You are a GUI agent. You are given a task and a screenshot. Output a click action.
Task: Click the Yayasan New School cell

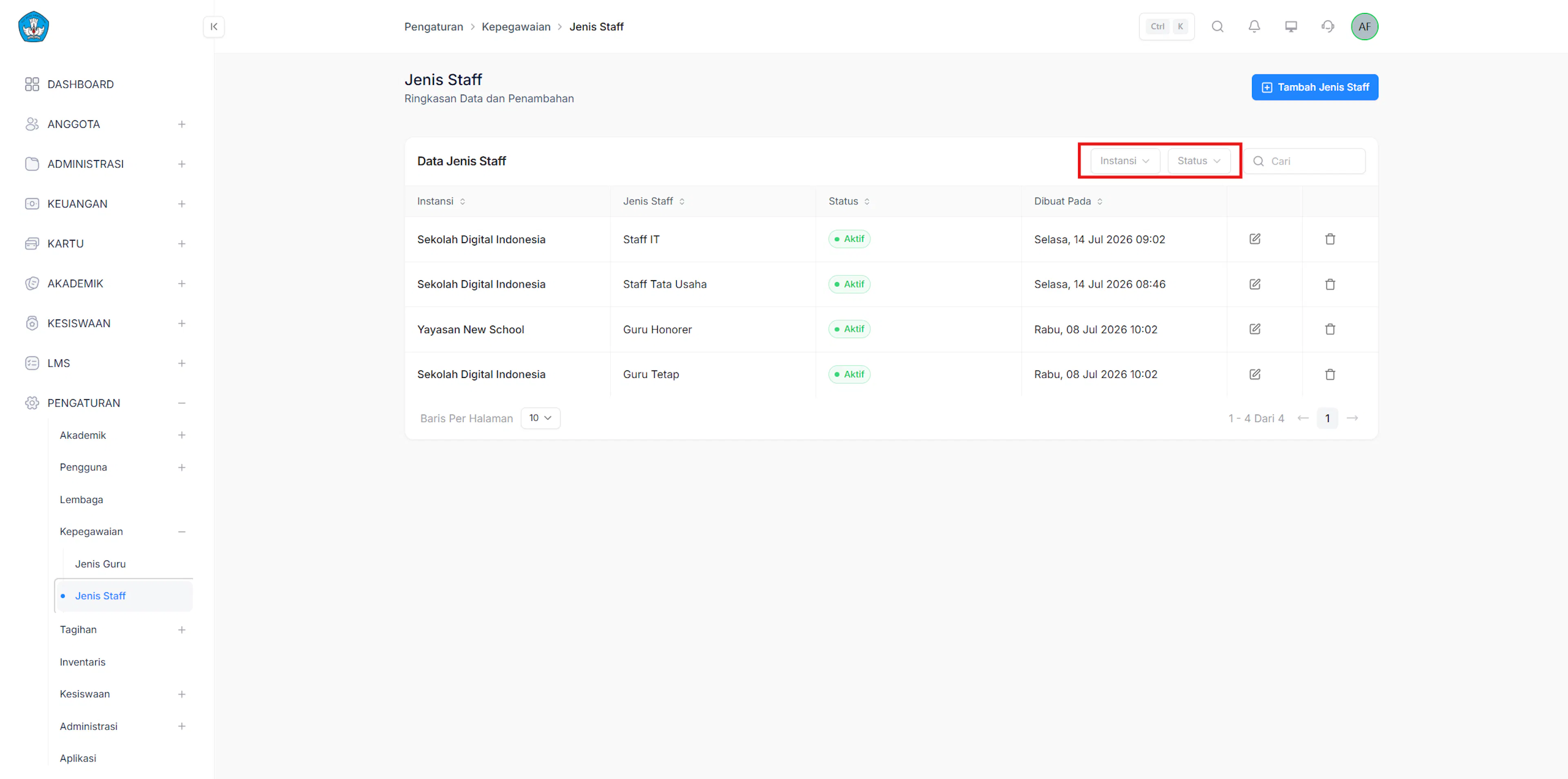(470, 330)
